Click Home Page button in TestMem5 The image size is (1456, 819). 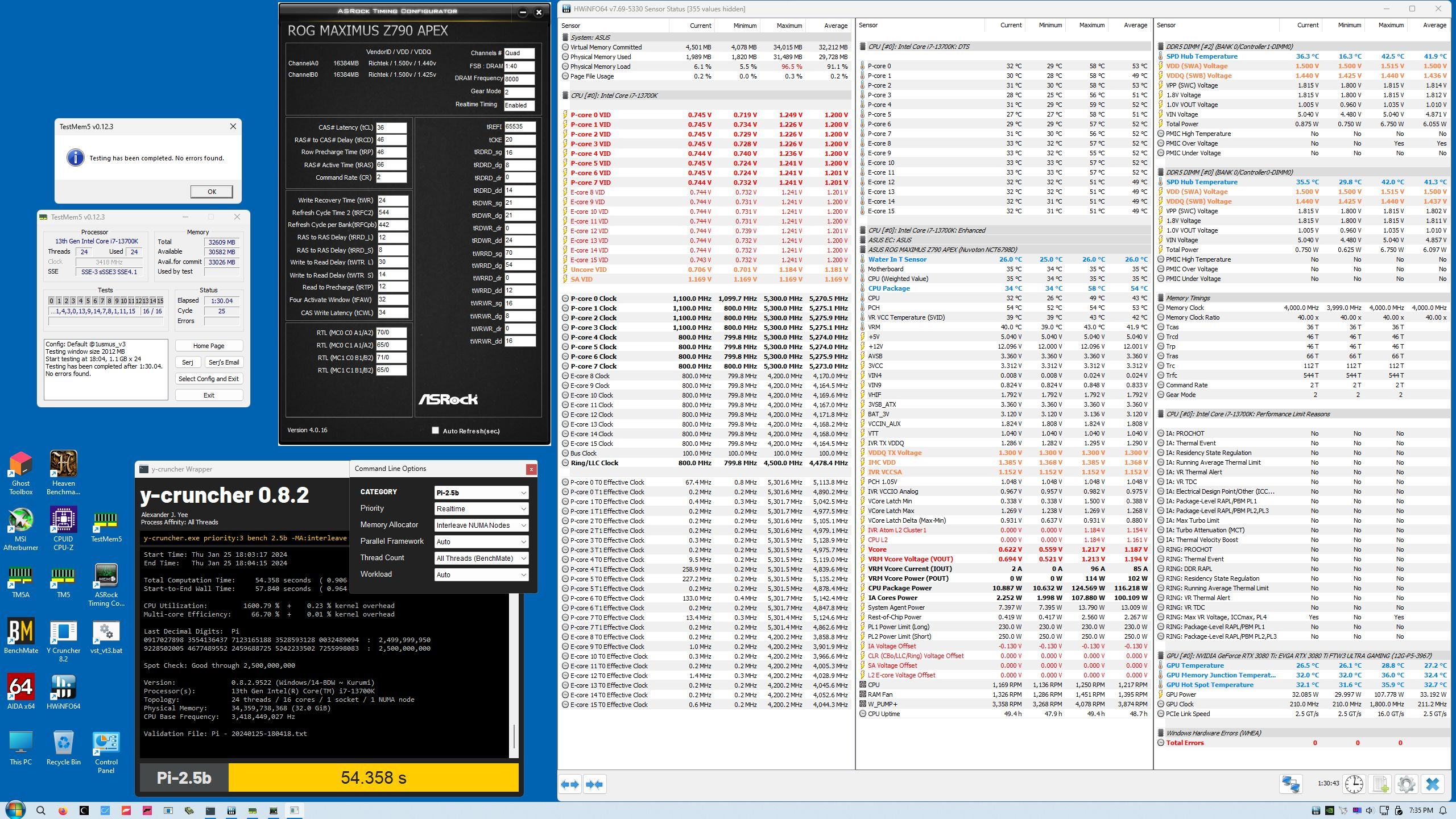pos(209,346)
